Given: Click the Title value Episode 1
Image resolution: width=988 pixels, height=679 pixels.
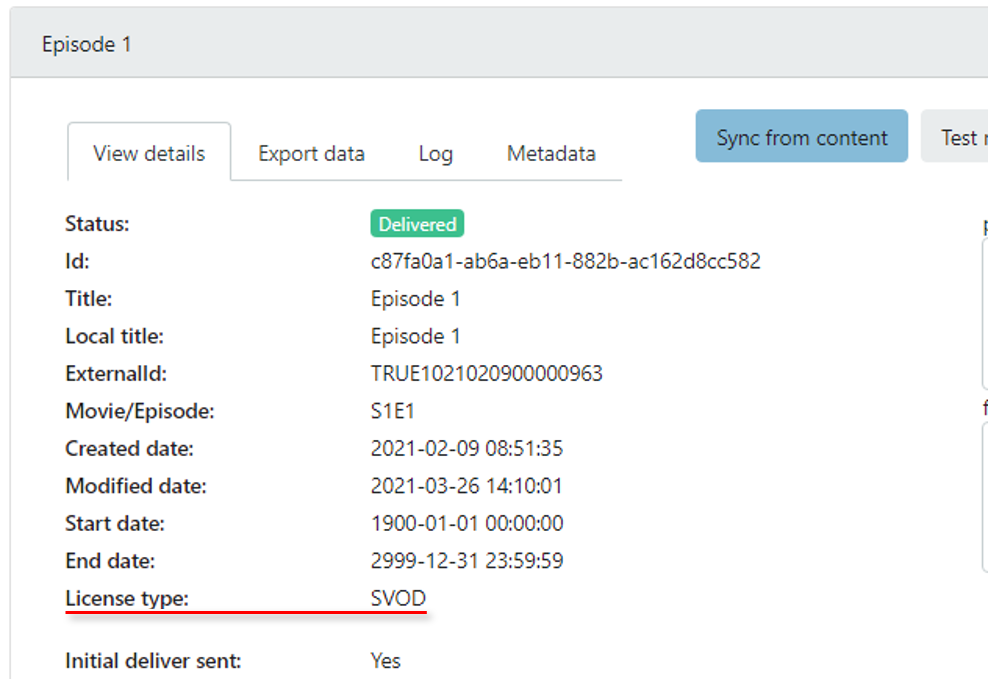Looking at the screenshot, I should [415, 299].
